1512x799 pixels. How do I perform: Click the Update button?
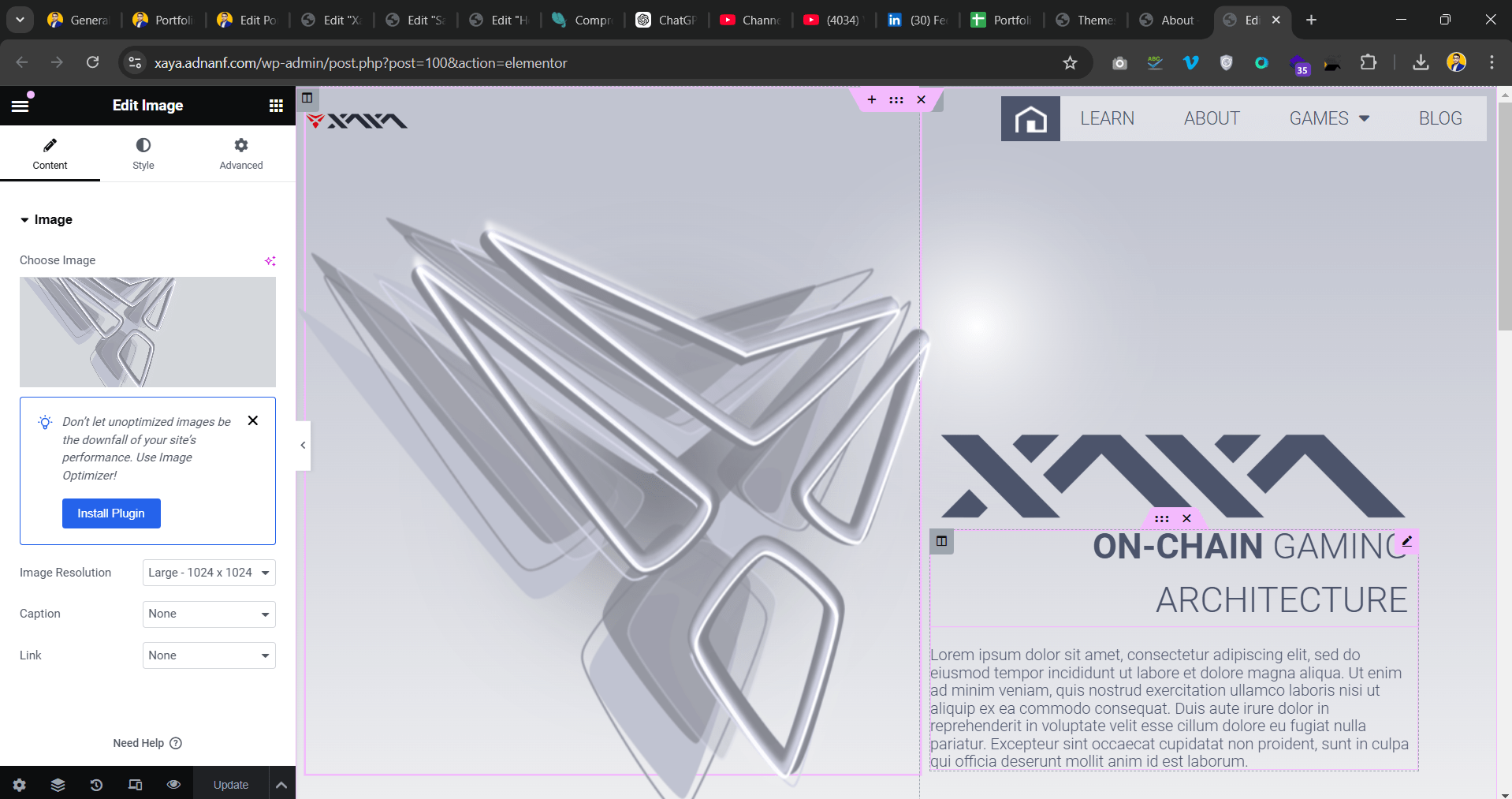[x=231, y=785]
